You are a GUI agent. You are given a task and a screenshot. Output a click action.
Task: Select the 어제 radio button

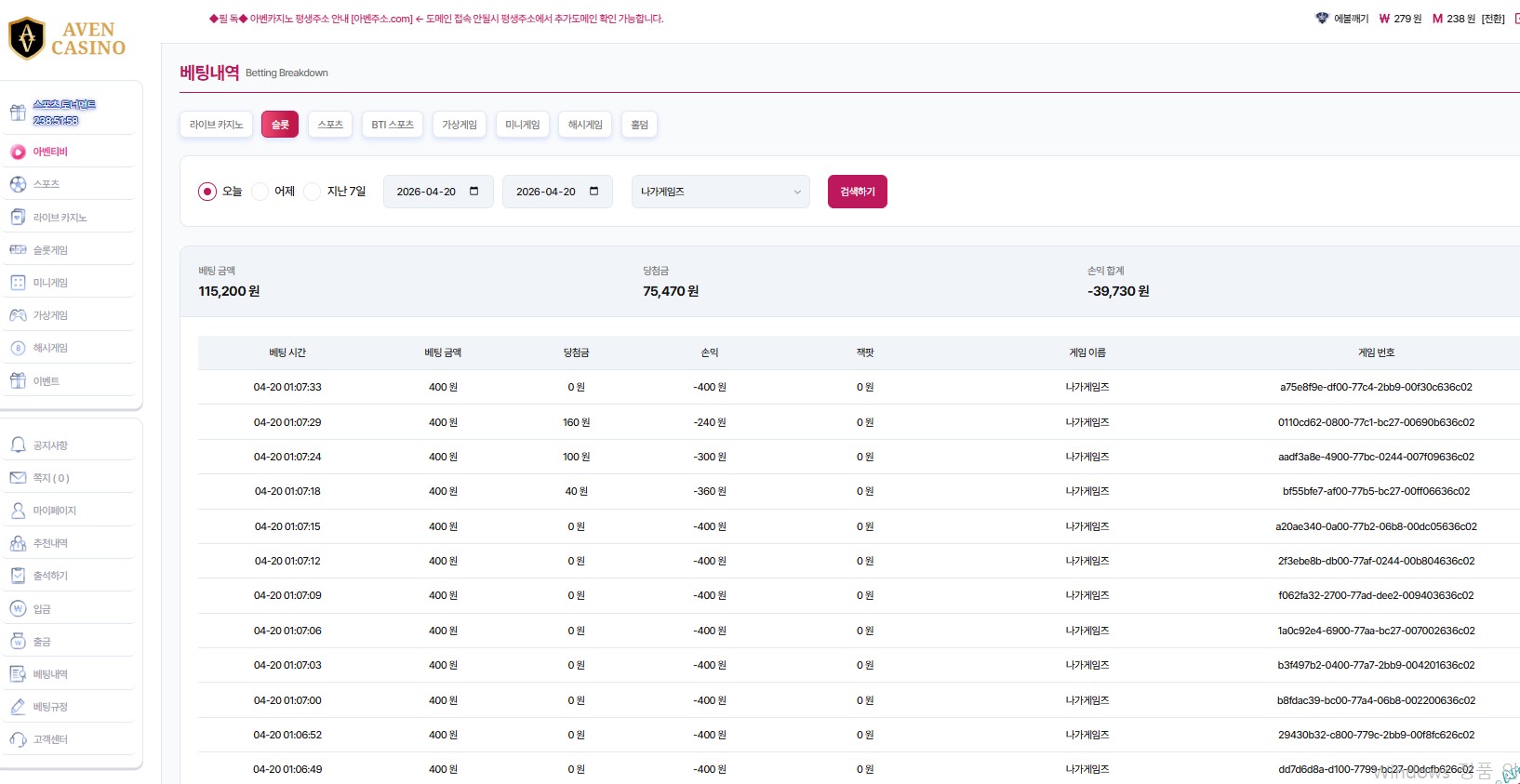point(260,192)
